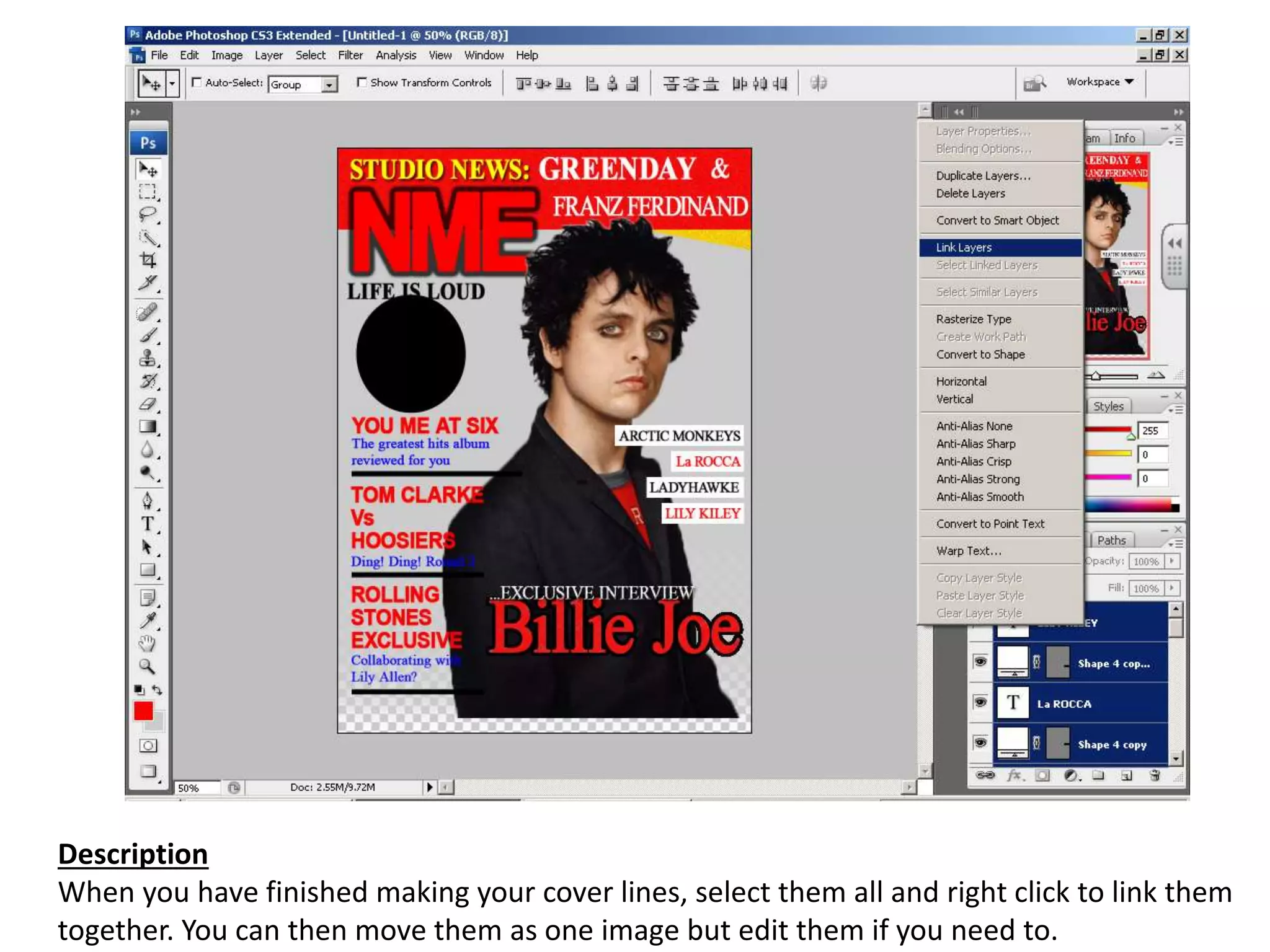Click the Go to Bridge icon

click(x=1034, y=83)
